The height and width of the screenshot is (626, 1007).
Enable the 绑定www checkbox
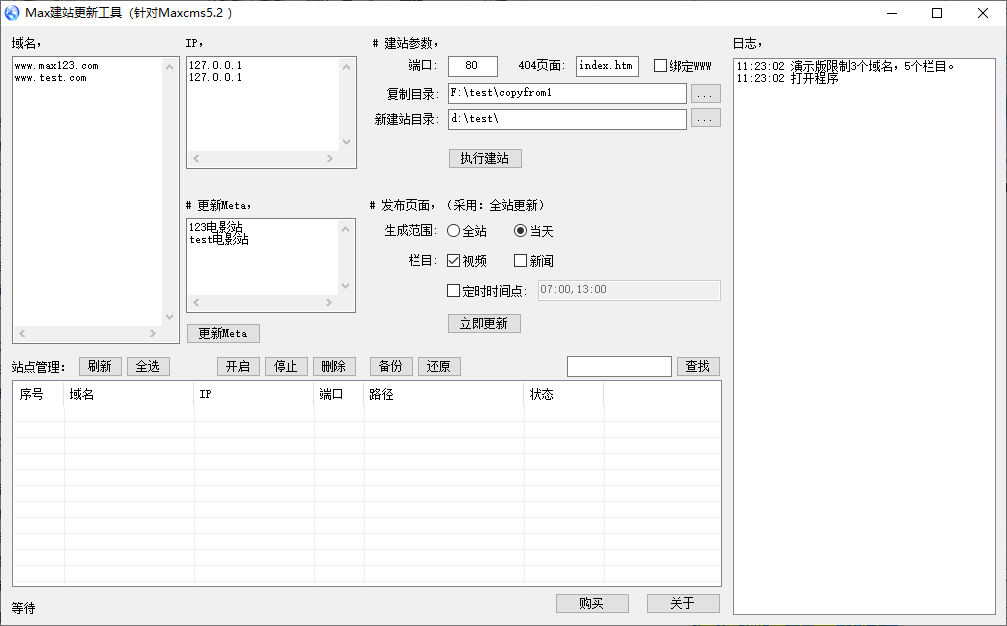tap(660, 65)
